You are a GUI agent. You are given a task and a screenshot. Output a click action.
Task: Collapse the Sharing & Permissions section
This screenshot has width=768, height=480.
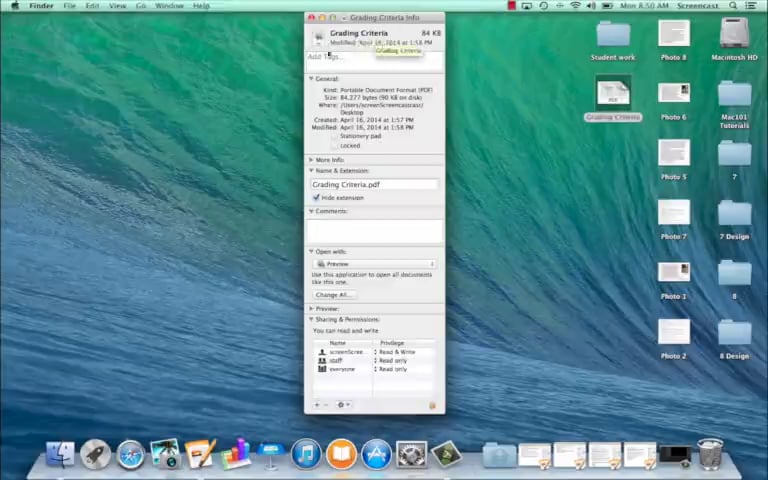[x=311, y=319]
